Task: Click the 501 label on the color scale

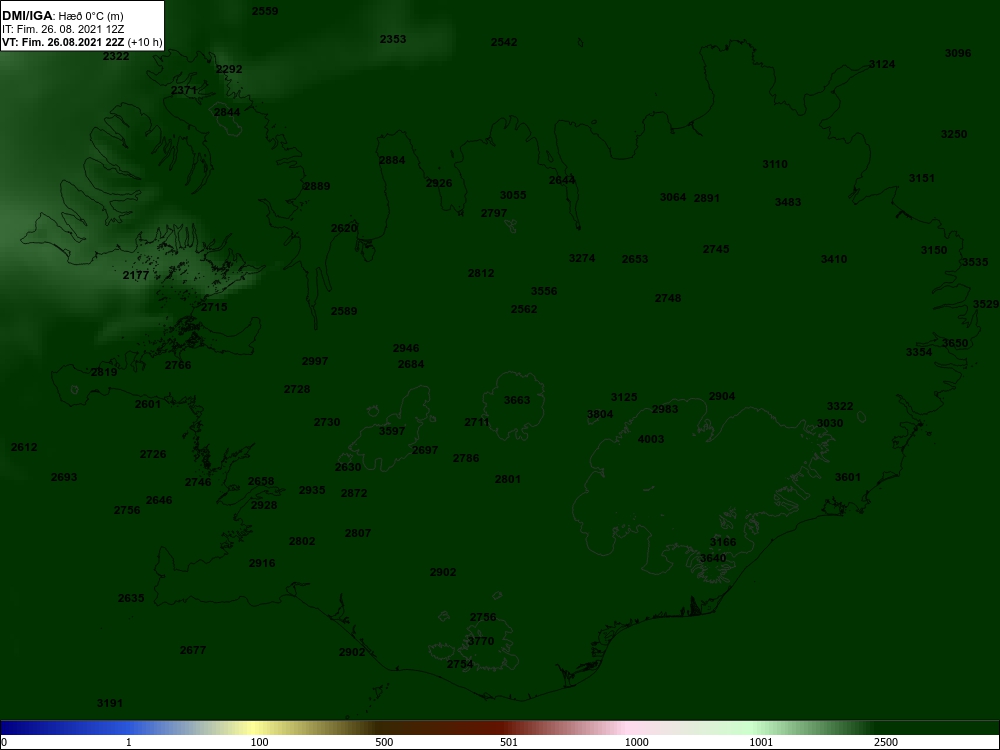Action: tap(509, 742)
